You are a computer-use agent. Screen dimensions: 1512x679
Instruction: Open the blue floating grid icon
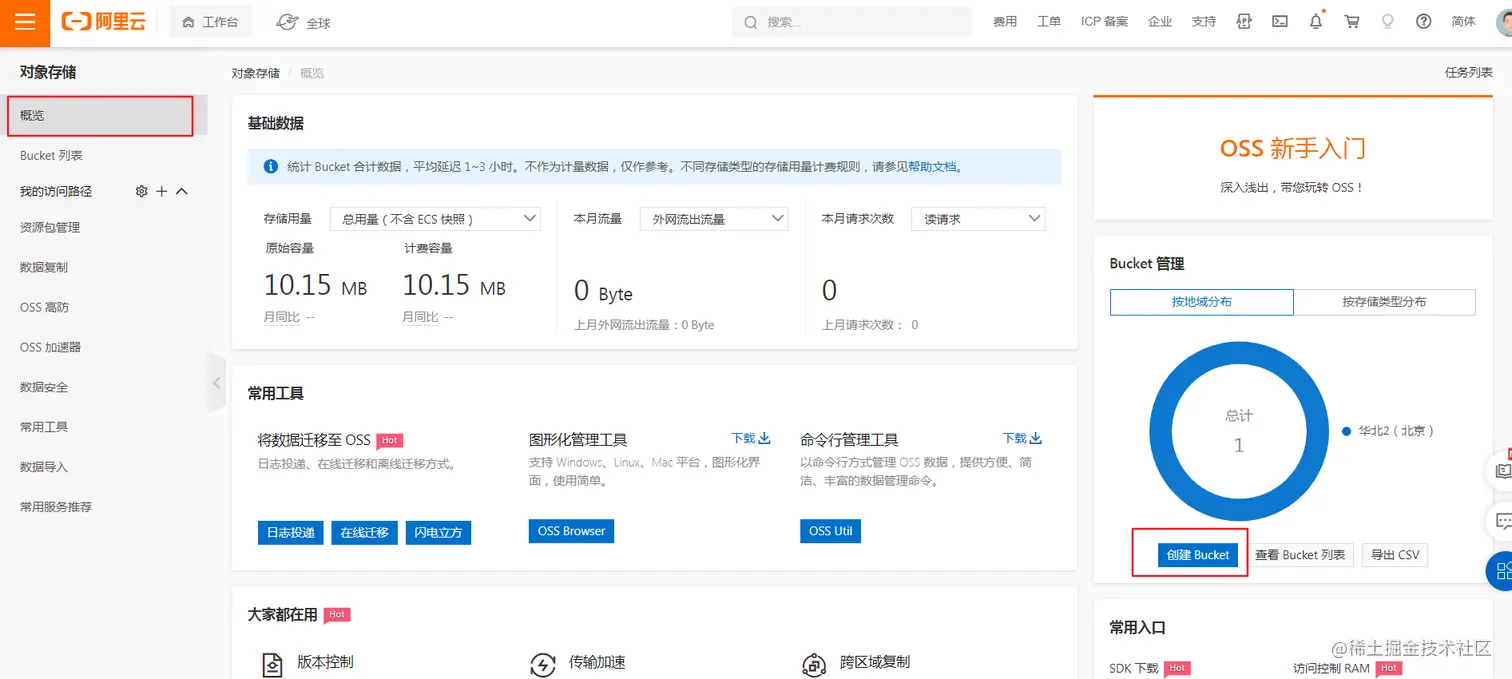click(1500, 571)
